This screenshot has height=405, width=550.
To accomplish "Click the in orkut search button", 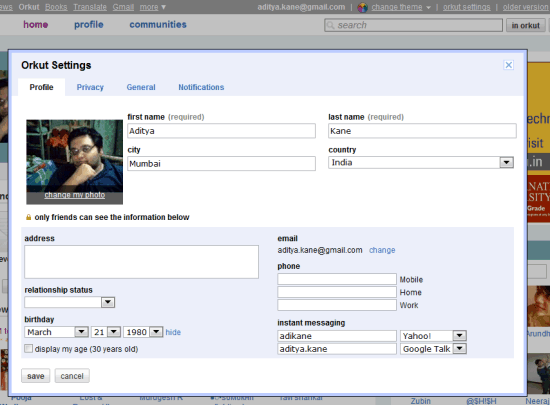I will (525, 25).
